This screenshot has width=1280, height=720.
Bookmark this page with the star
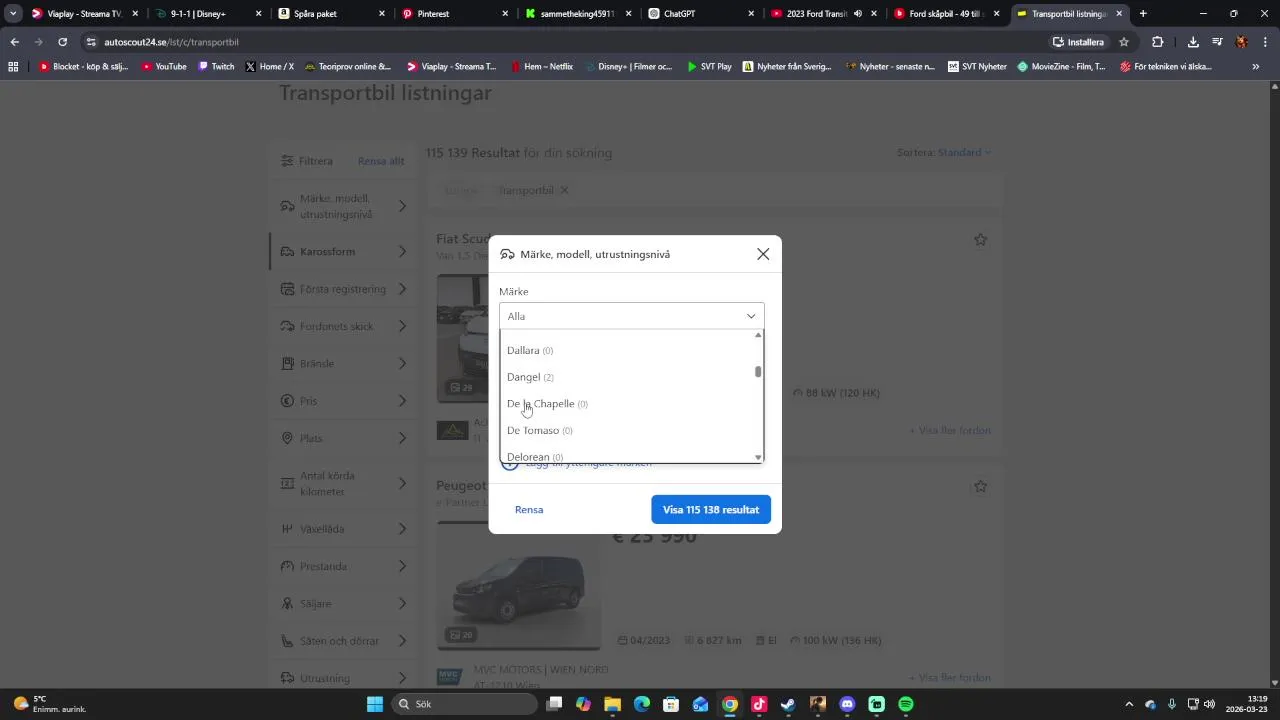[x=1124, y=42]
